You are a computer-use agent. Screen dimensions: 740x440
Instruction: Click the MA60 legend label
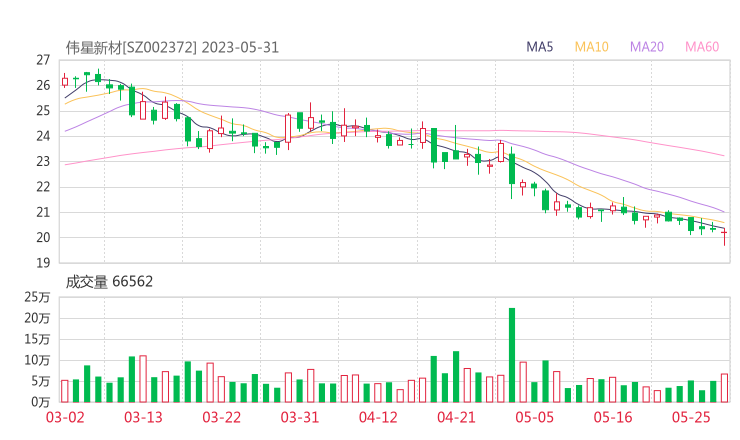click(x=702, y=47)
